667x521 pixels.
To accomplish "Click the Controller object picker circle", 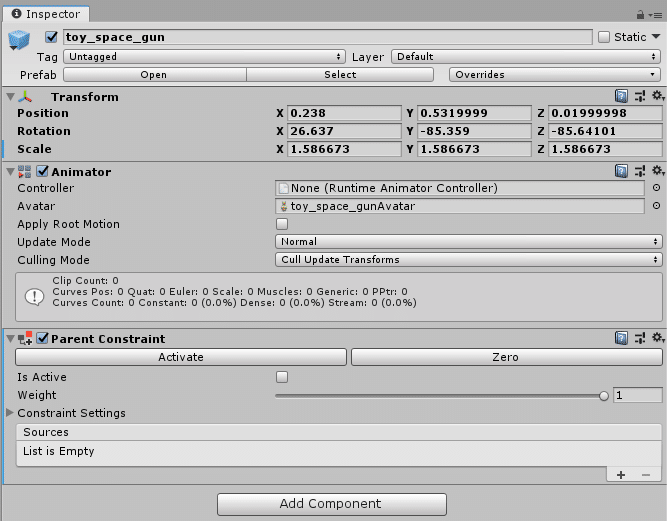I will pyautogui.click(x=656, y=188).
